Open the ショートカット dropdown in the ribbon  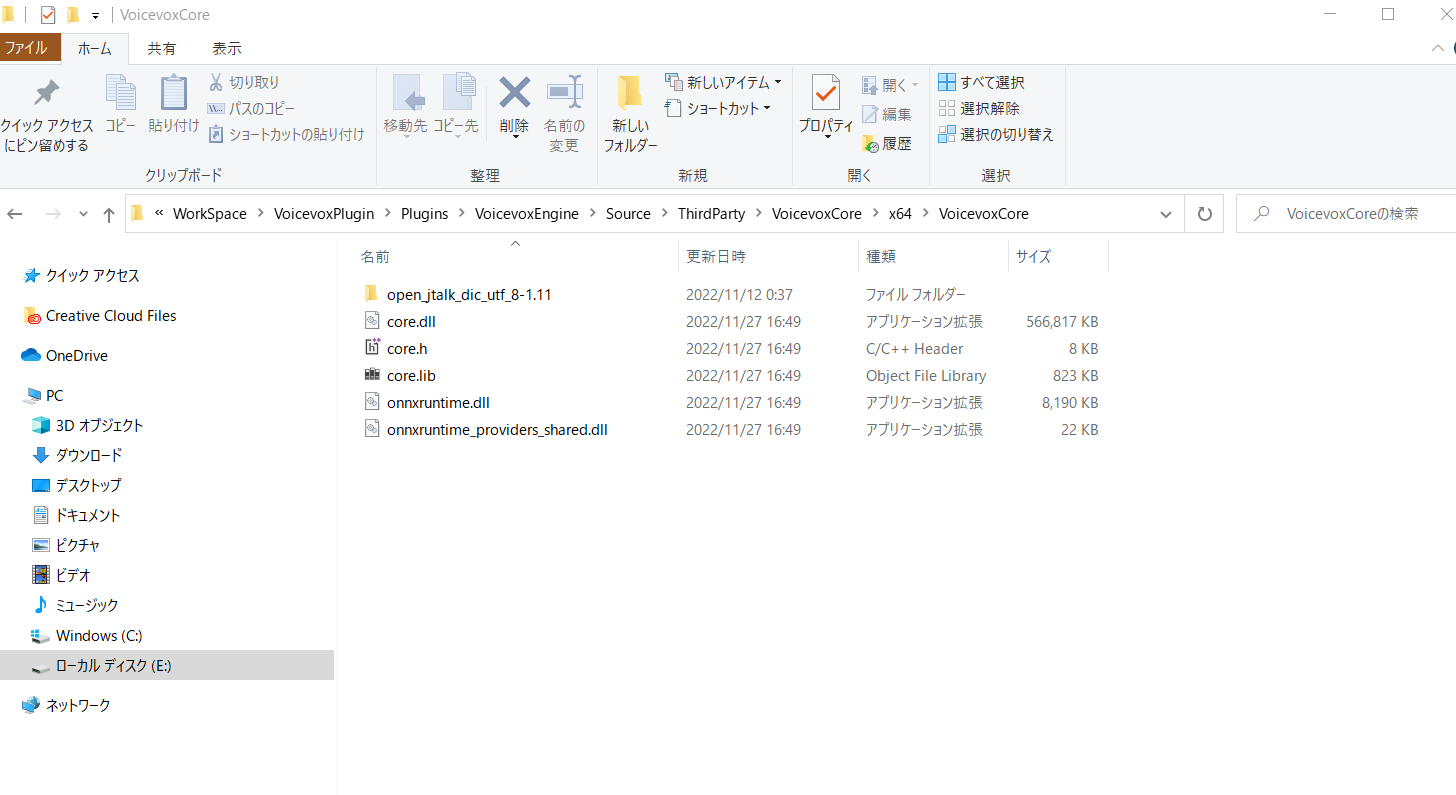tap(718, 108)
